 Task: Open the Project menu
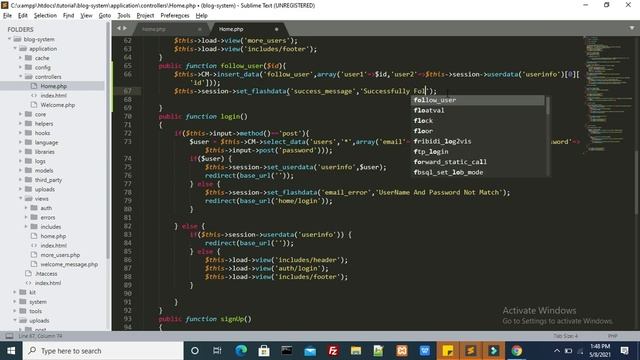pyautogui.click(x=145, y=16)
